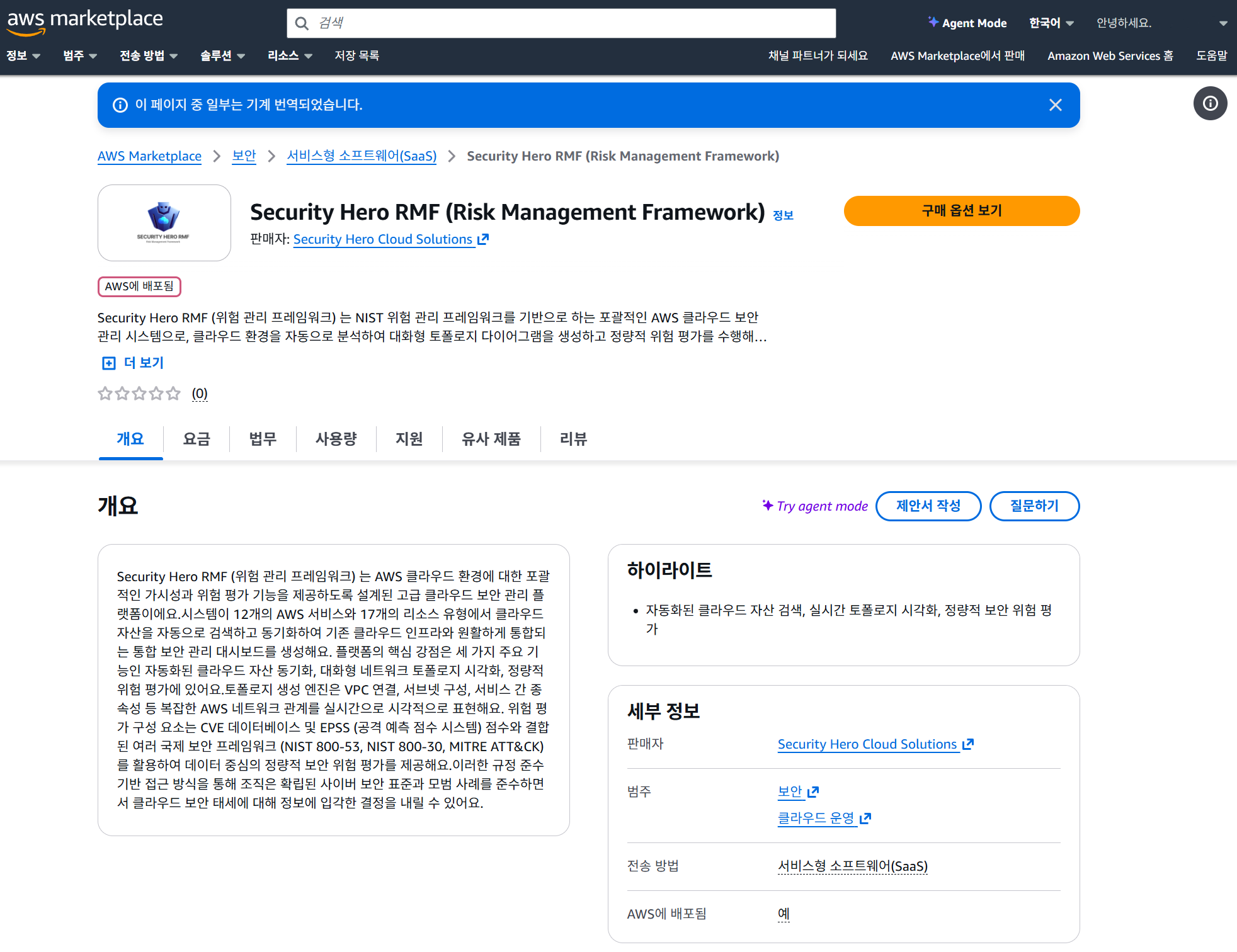Click the 질문하기 button
This screenshot has width=1237, height=952.
point(1034,506)
